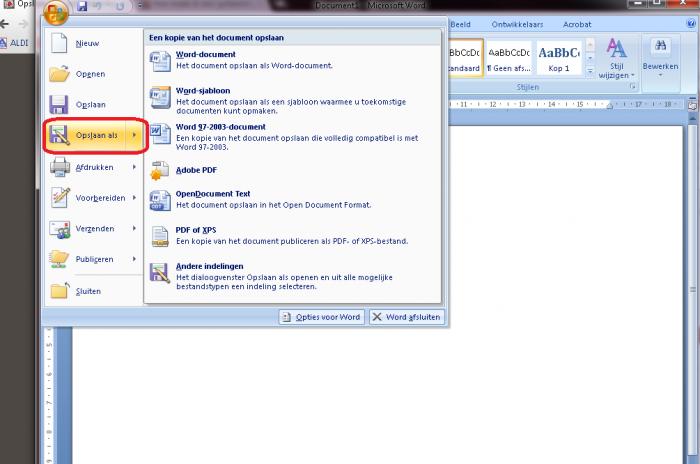This screenshot has height=464, width=700.
Task: Click the Publiceren icon
Action: point(59,259)
